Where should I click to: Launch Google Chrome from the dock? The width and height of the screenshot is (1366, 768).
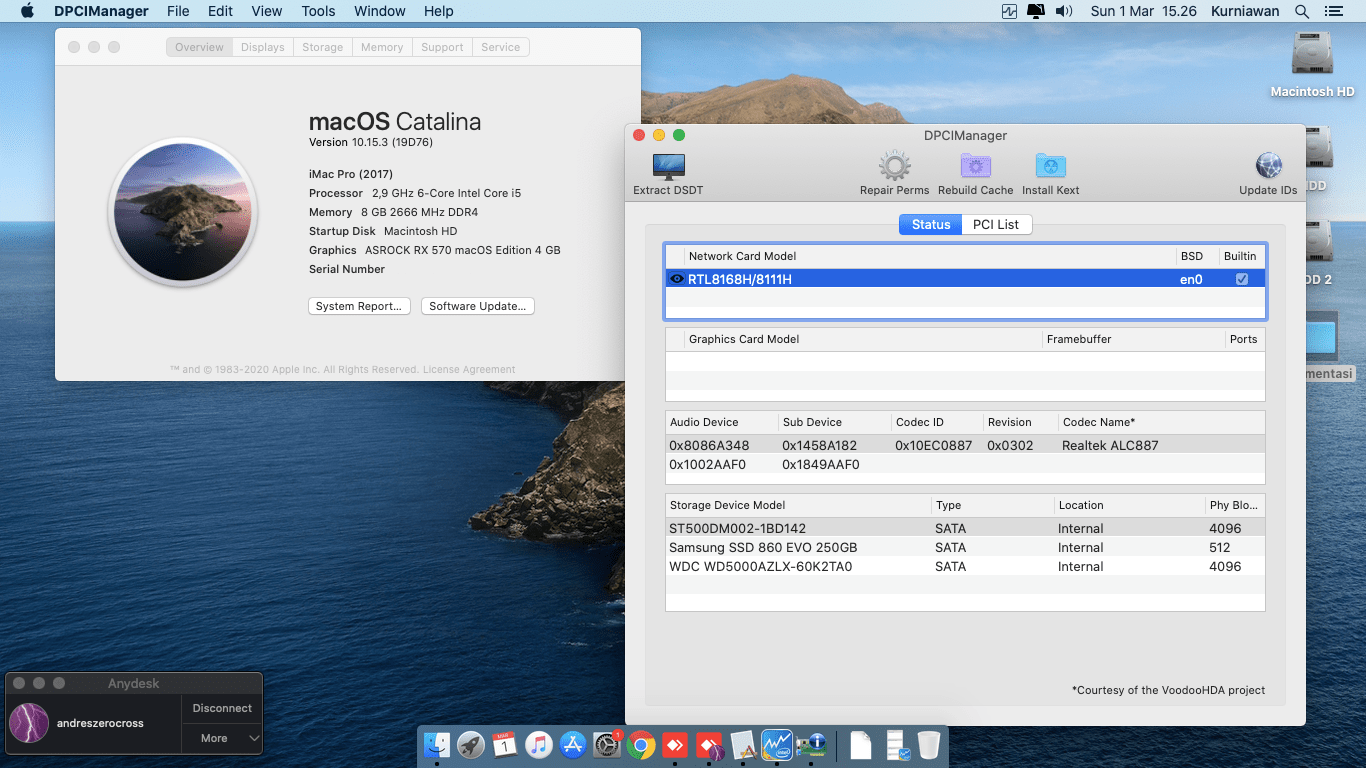pyautogui.click(x=641, y=744)
